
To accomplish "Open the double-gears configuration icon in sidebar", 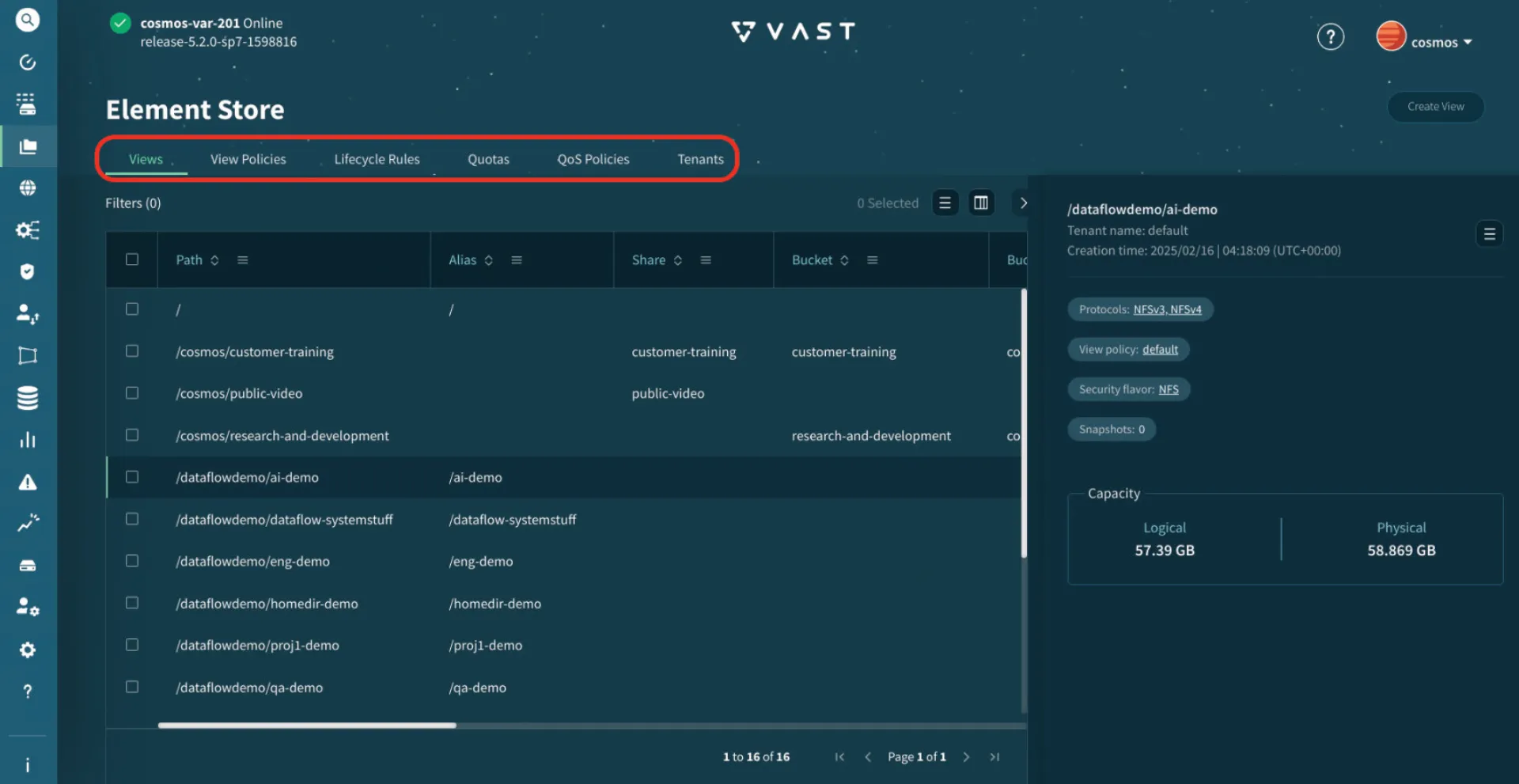I will [x=28, y=230].
